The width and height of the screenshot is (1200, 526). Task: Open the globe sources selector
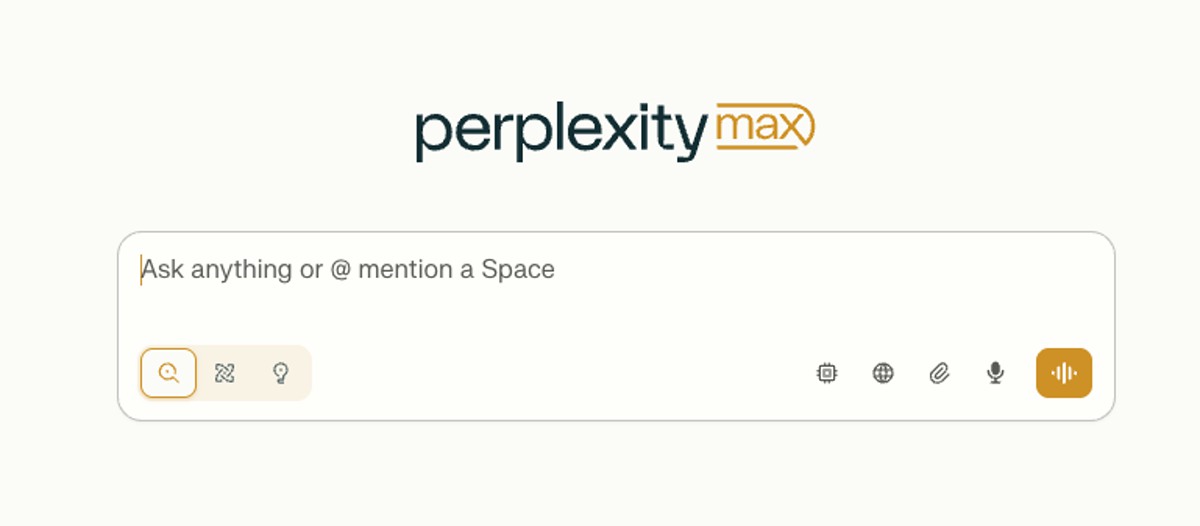(x=883, y=373)
